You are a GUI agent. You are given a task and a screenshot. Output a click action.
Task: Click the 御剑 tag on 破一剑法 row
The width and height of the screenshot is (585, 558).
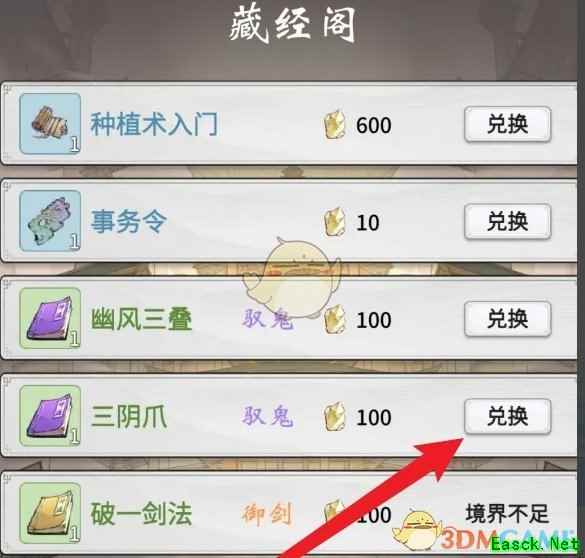pos(267,514)
